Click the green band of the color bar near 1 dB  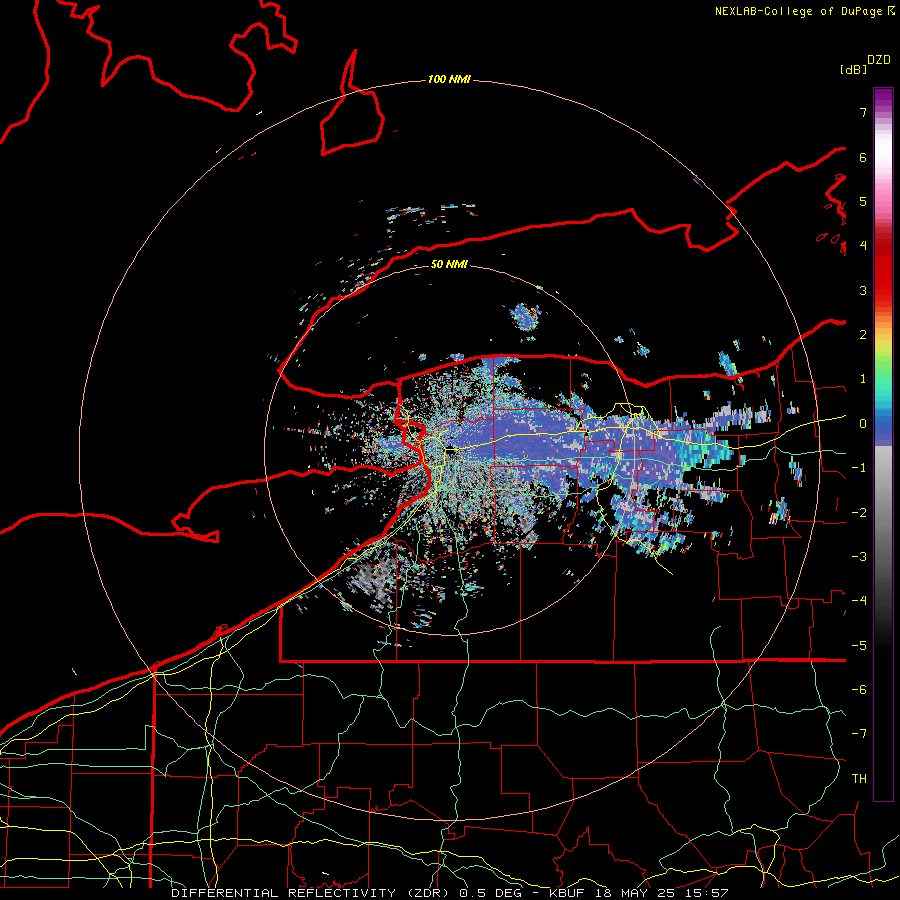[x=883, y=376]
